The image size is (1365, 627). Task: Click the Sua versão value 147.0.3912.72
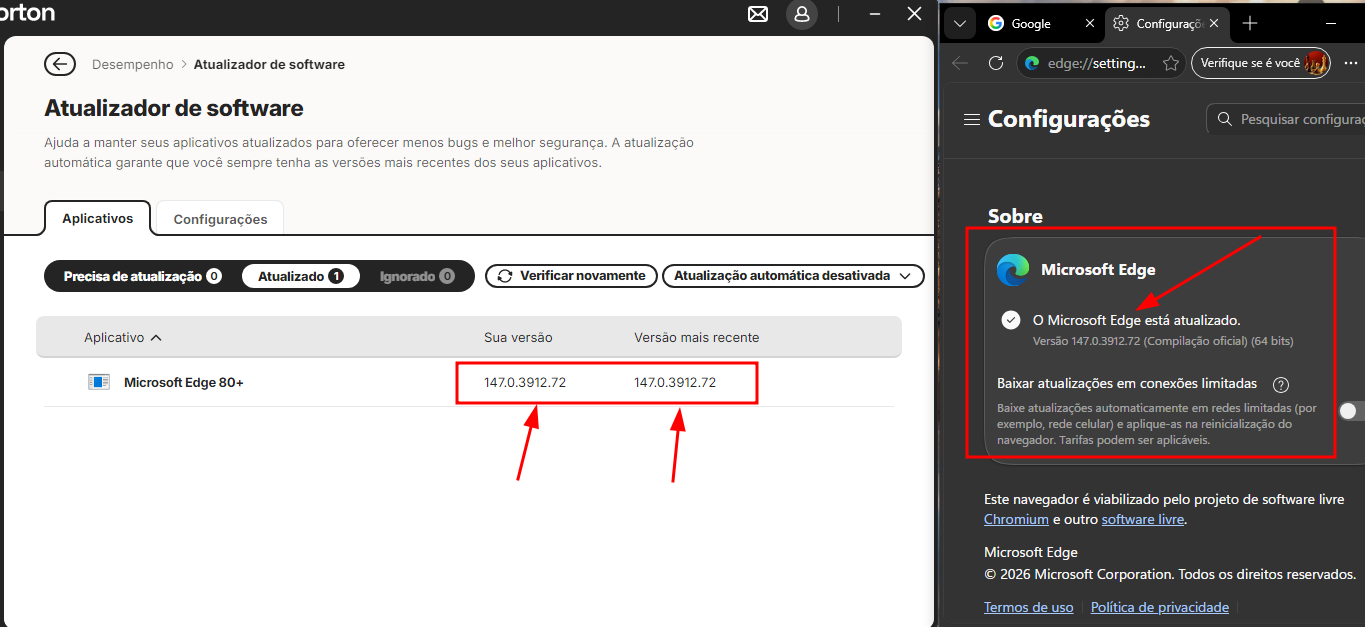coord(525,382)
